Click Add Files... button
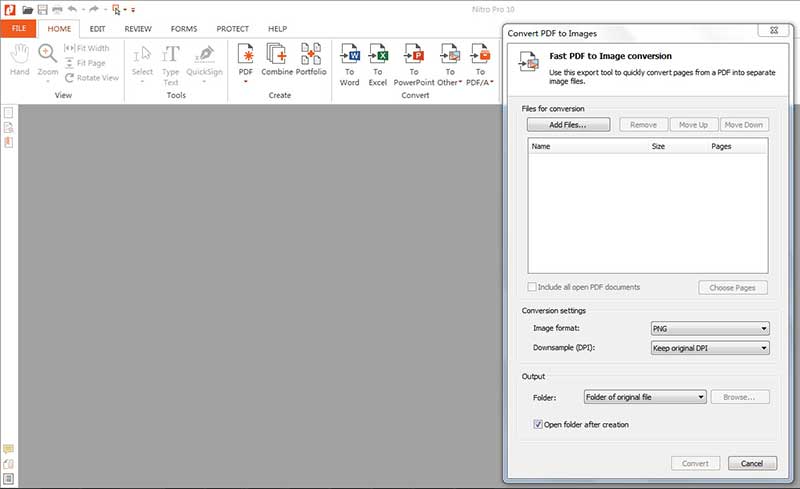 click(x=568, y=125)
